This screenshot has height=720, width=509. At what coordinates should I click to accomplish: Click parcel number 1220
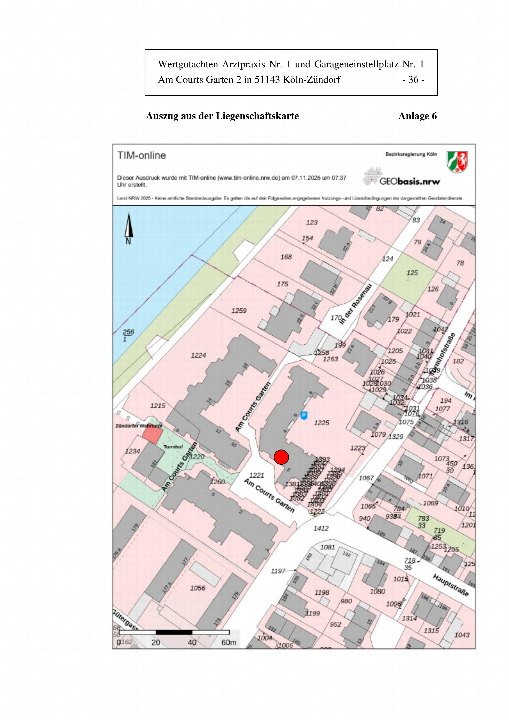[x=197, y=456]
